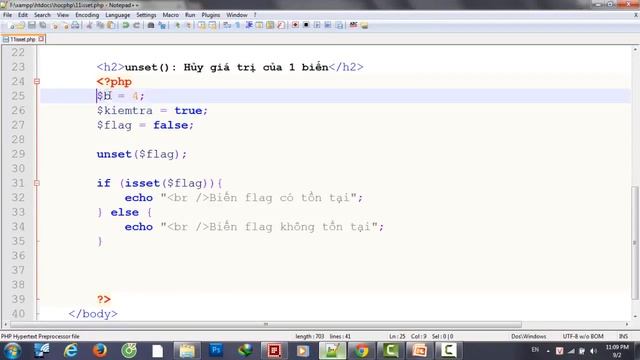Undo last edit with green arrow
This screenshot has width=640, height=360.
(x=126, y=25)
